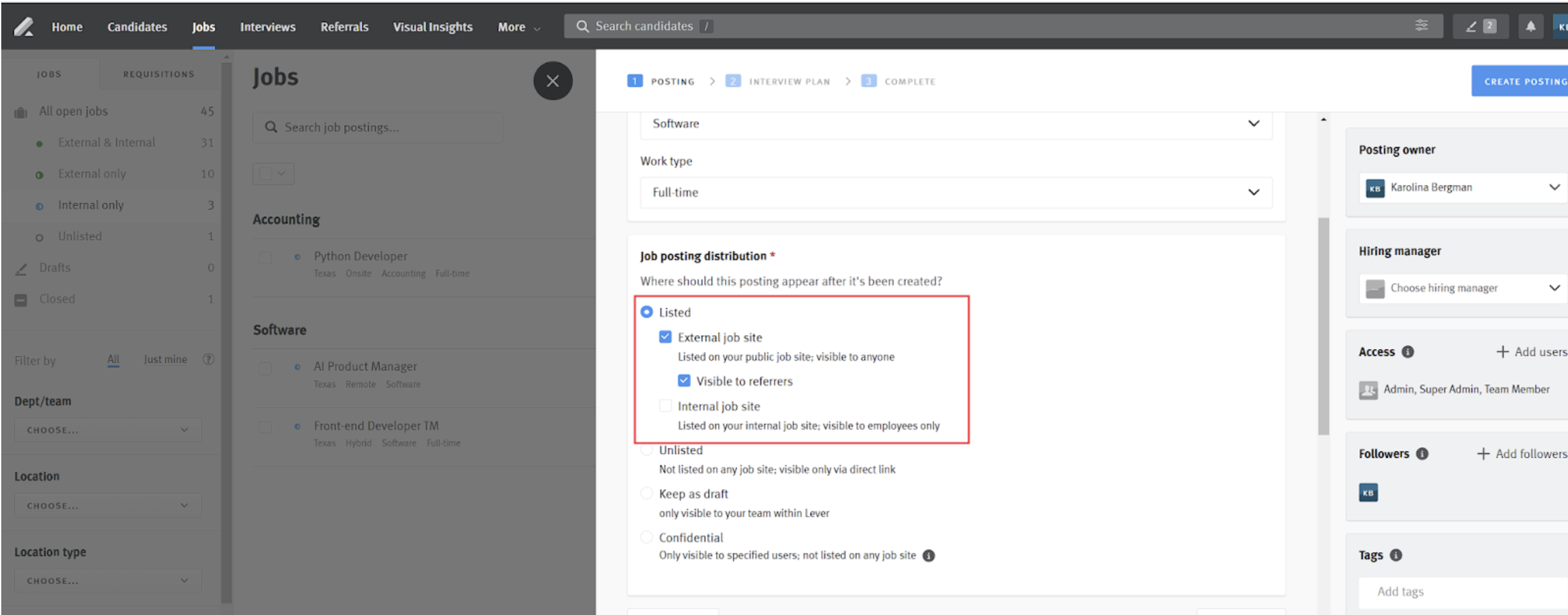This screenshot has width=1568, height=615.
Task: Show the Unlisted jobs list
Action: pyautogui.click(x=80, y=236)
